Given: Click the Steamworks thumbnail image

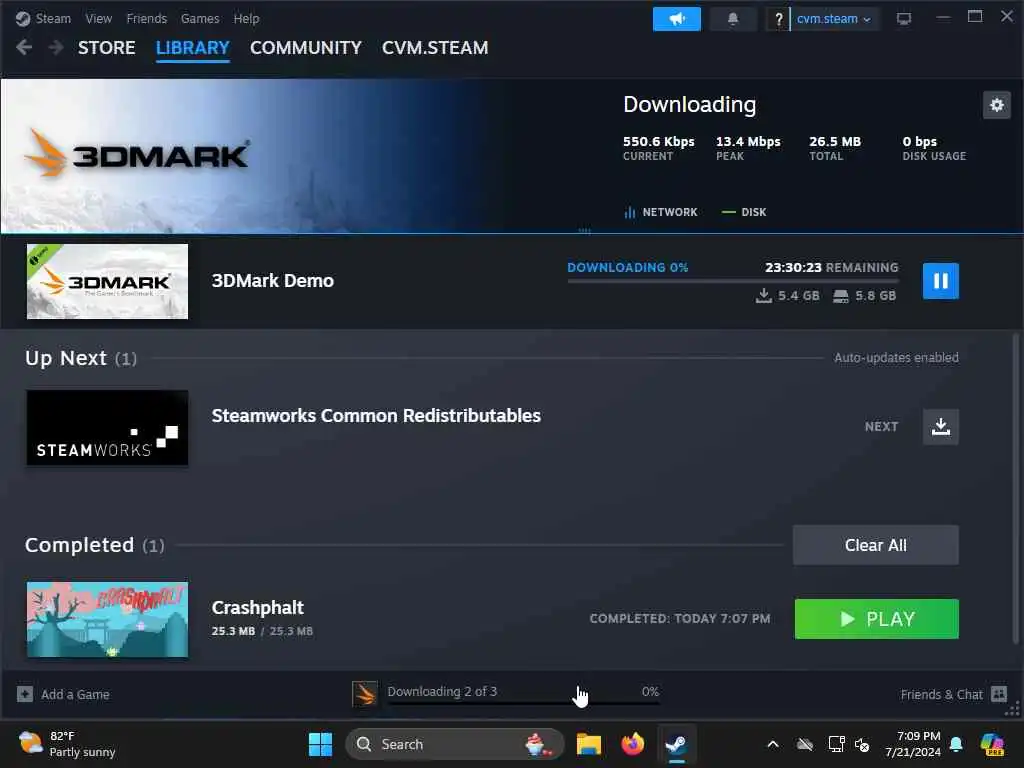Looking at the screenshot, I should pyautogui.click(x=107, y=428).
